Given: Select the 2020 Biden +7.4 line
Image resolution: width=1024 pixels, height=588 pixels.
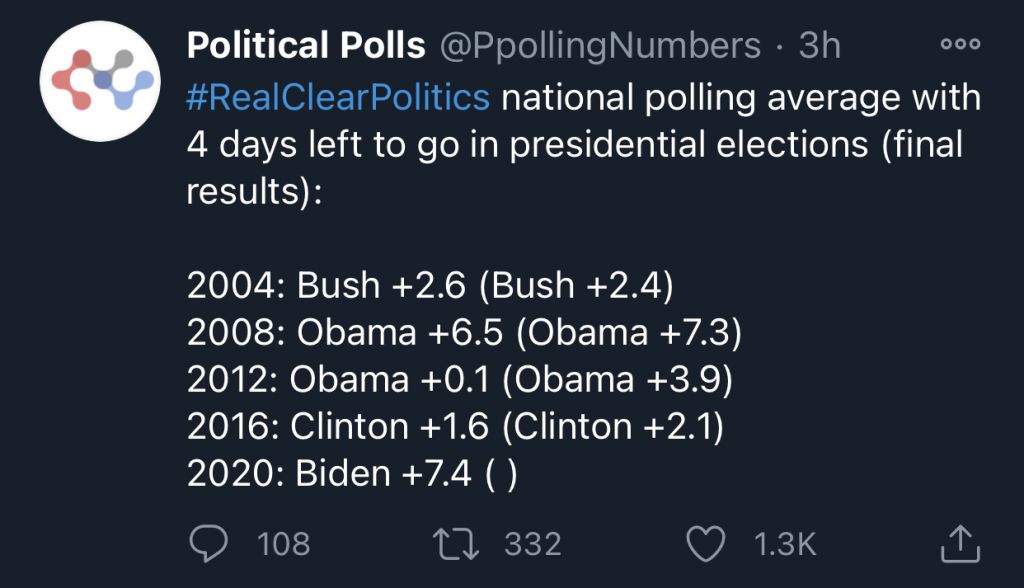Looking at the screenshot, I should tap(352, 474).
